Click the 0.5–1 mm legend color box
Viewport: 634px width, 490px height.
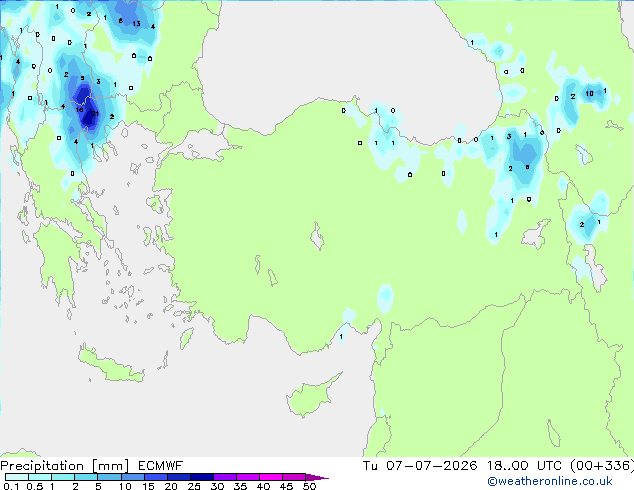pyautogui.click(x=40, y=477)
